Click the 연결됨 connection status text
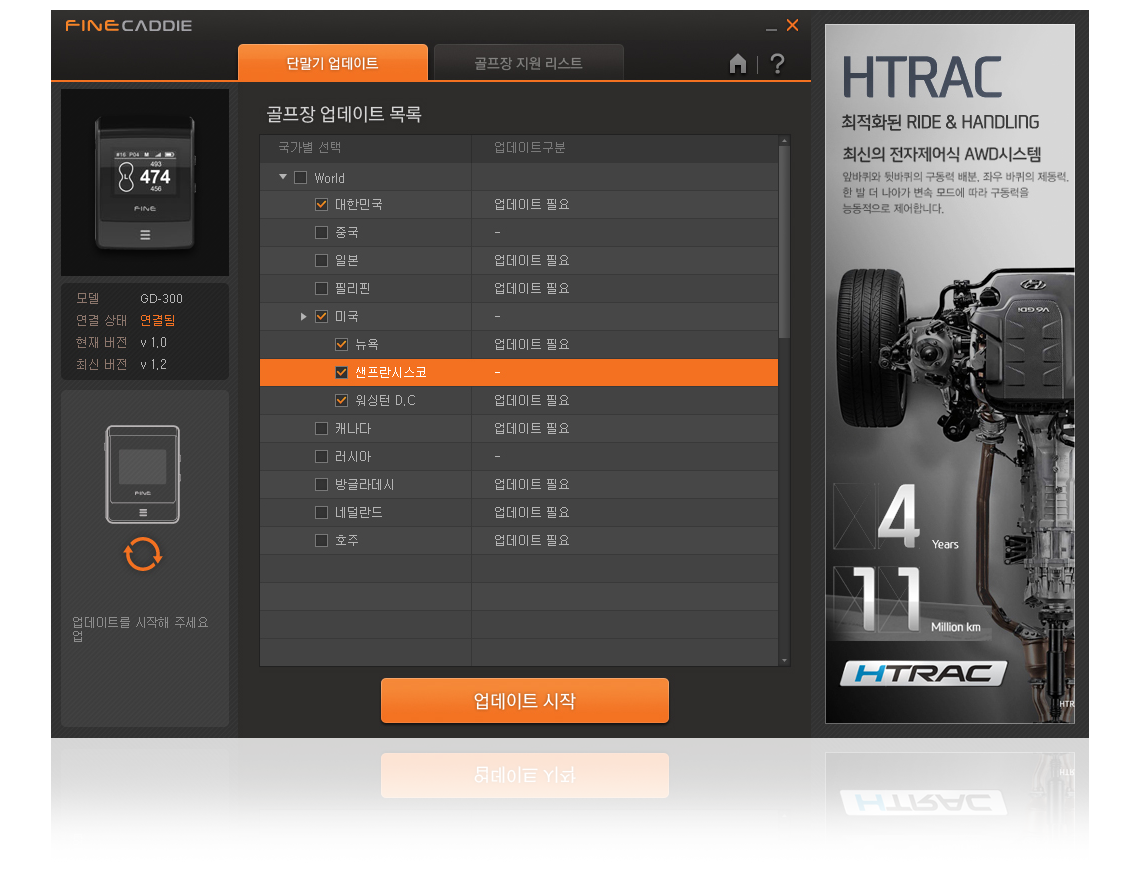The image size is (1140, 888). click(x=158, y=320)
